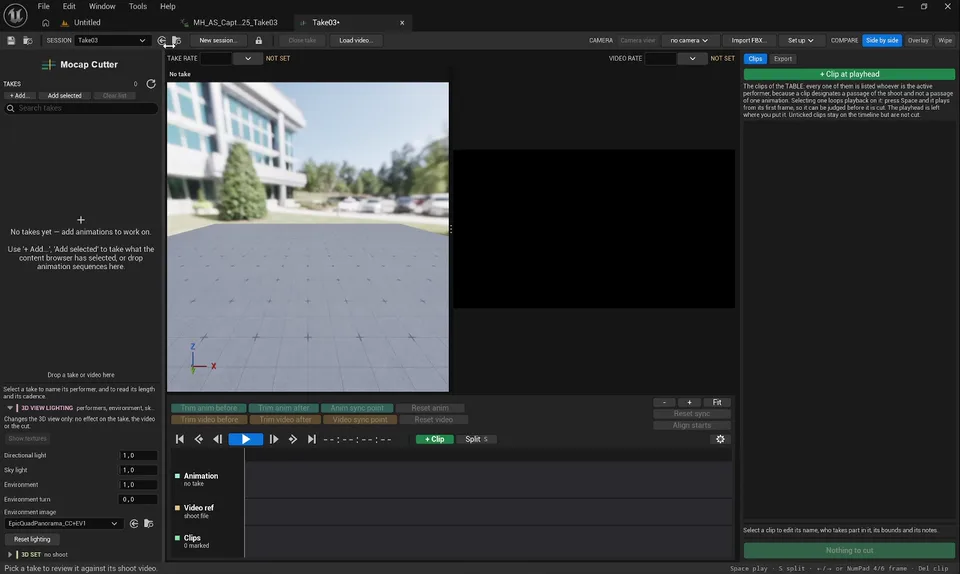
Task: Click Load video button
Action: 356,40
